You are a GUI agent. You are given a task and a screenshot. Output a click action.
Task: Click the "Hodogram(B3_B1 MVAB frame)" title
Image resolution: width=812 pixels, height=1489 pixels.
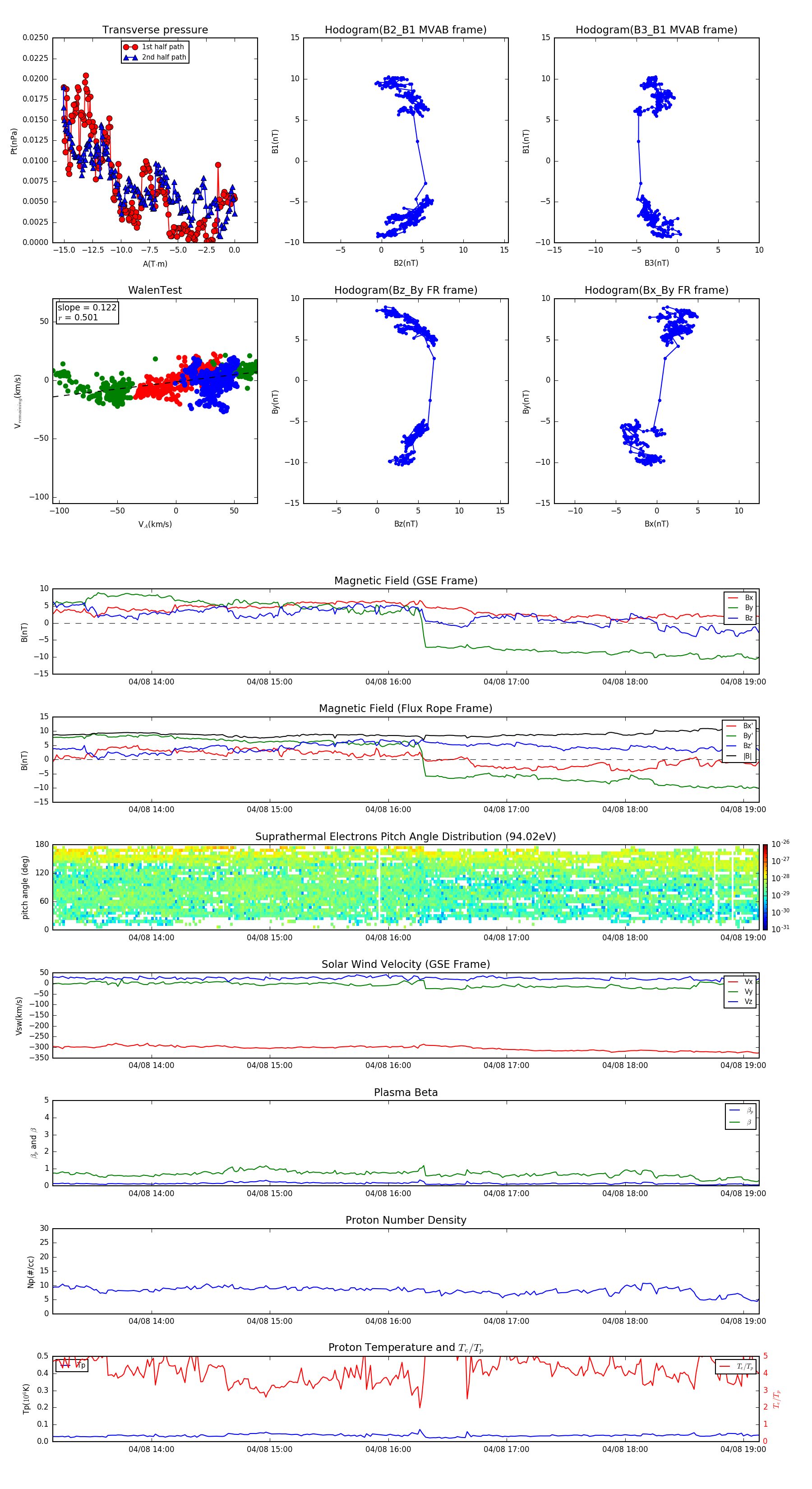[656, 30]
